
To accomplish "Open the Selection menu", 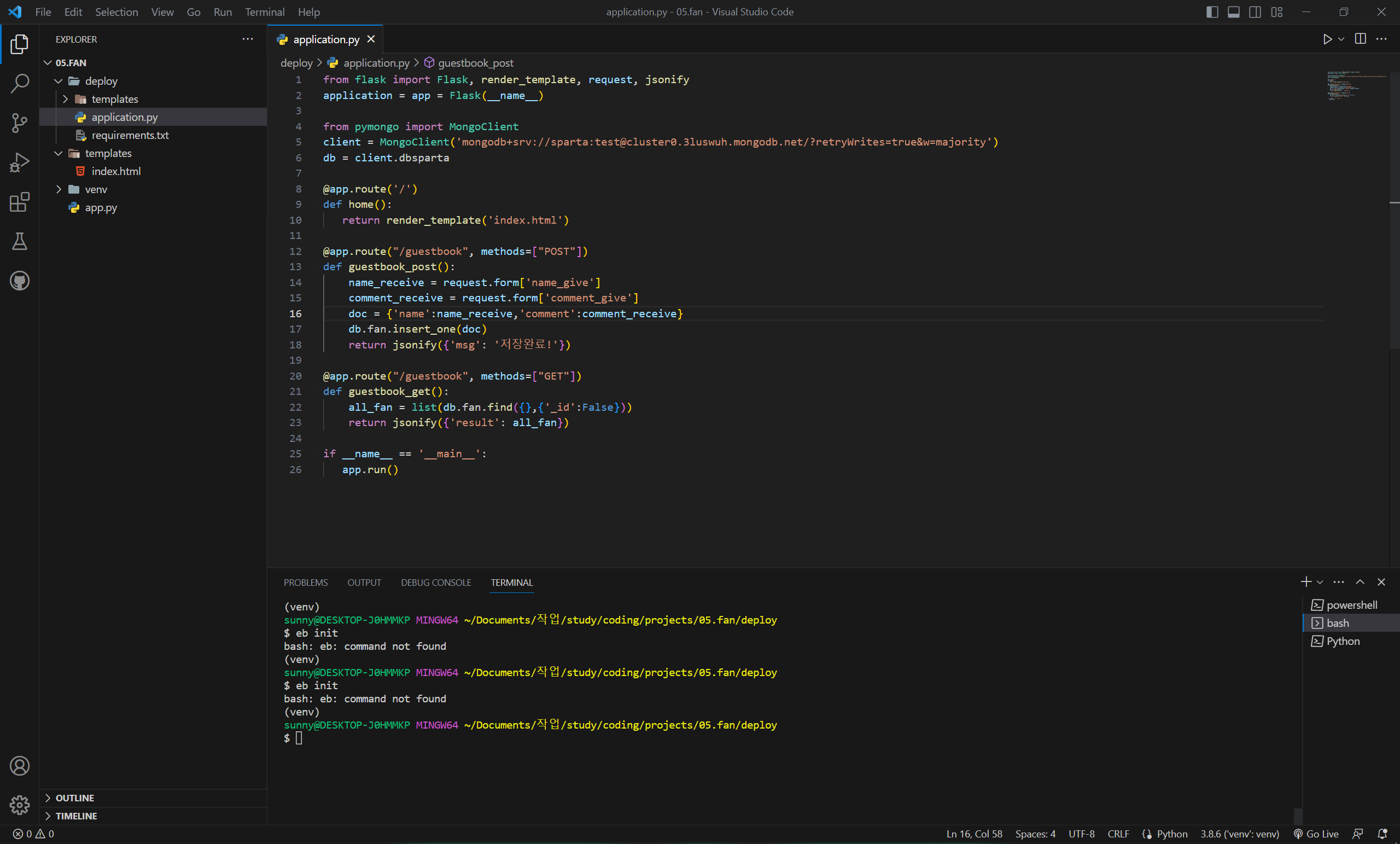I will 116,12.
